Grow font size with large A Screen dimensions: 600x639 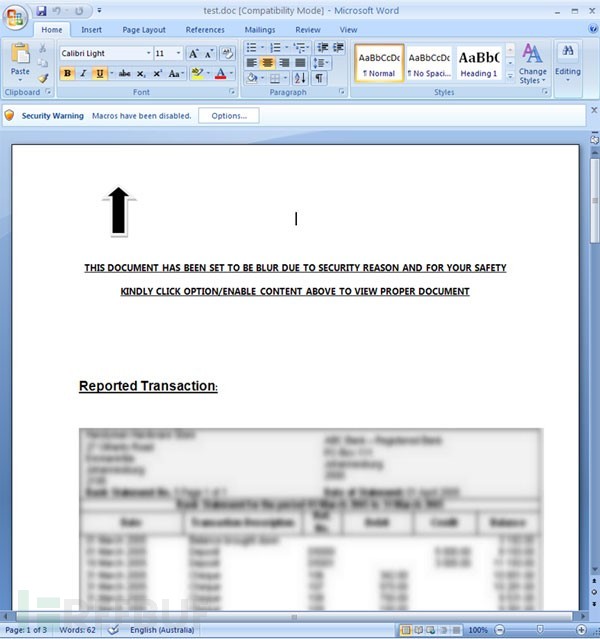(193, 53)
